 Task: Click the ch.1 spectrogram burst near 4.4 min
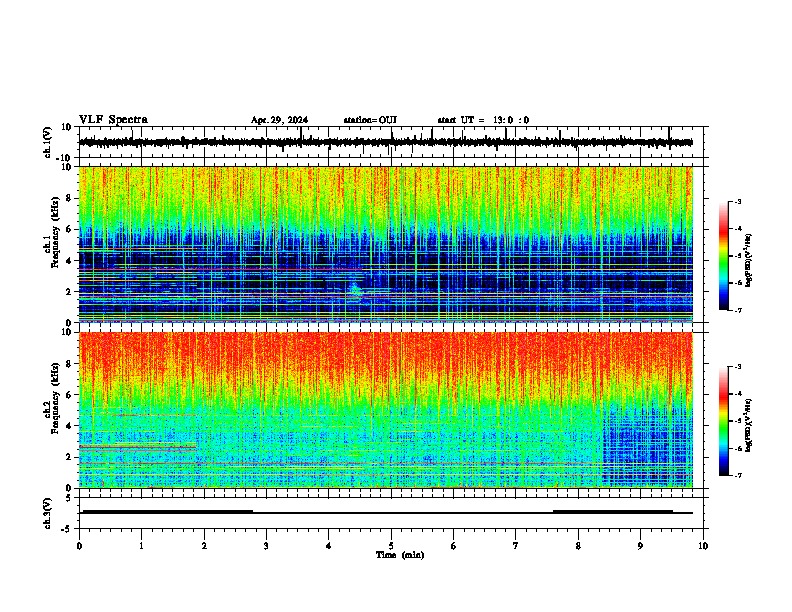point(356,291)
